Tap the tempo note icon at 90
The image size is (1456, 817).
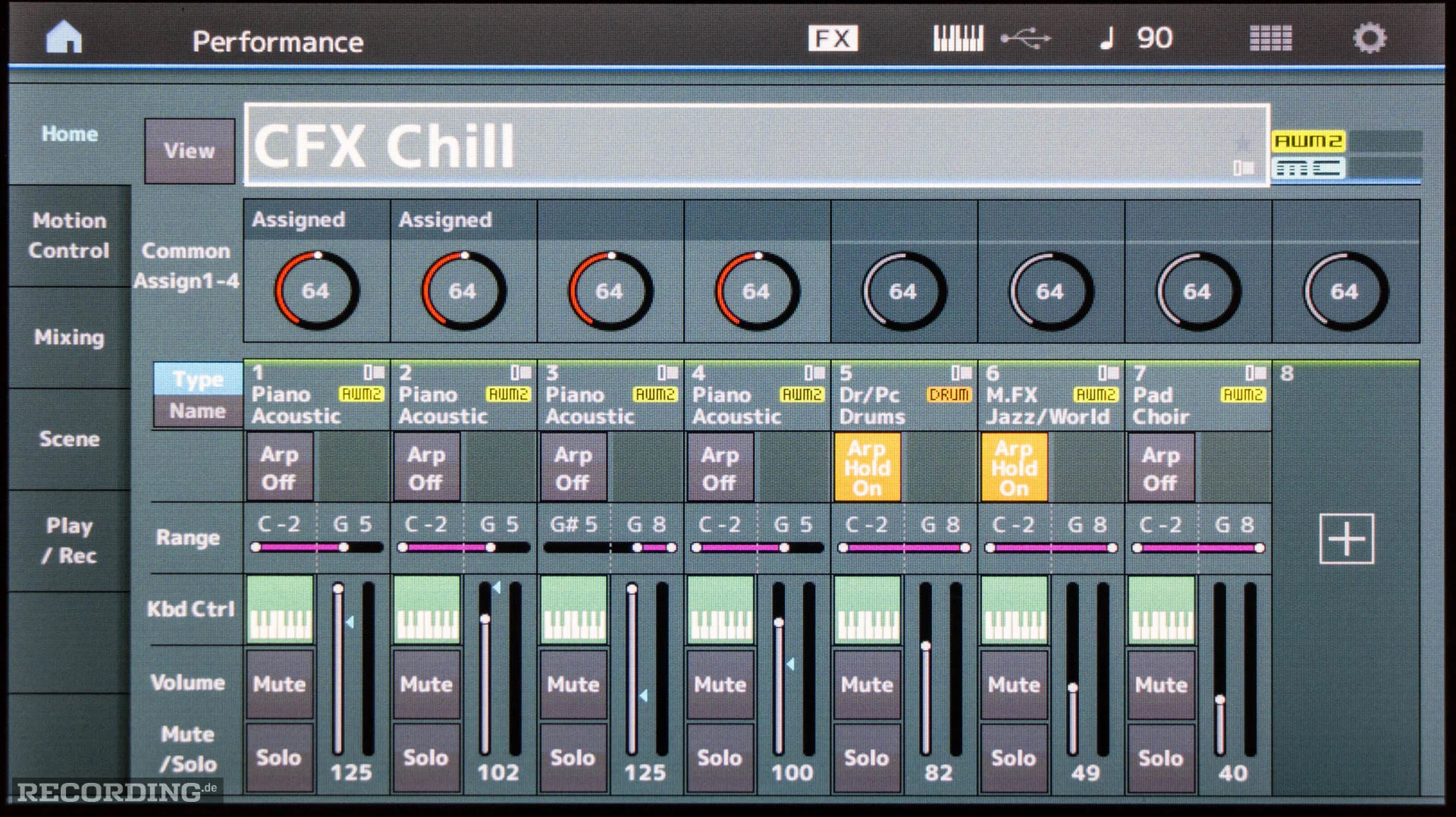pos(1107,38)
